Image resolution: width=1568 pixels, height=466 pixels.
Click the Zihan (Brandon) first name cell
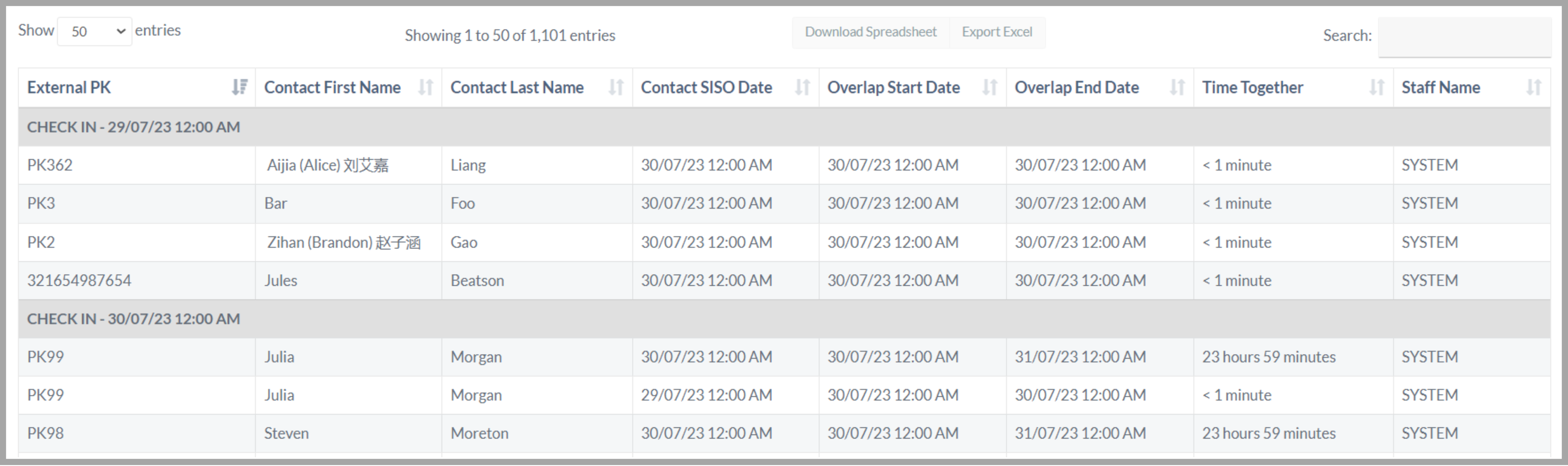(x=343, y=243)
